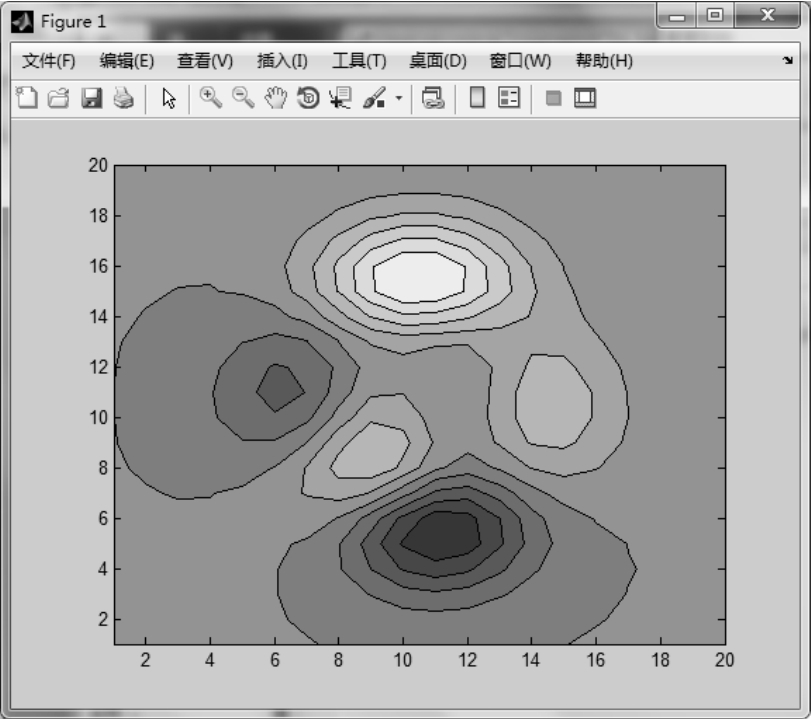Click the Insert Colorbar toolbar button
811x719 pixels.
[x=477, y=98]
